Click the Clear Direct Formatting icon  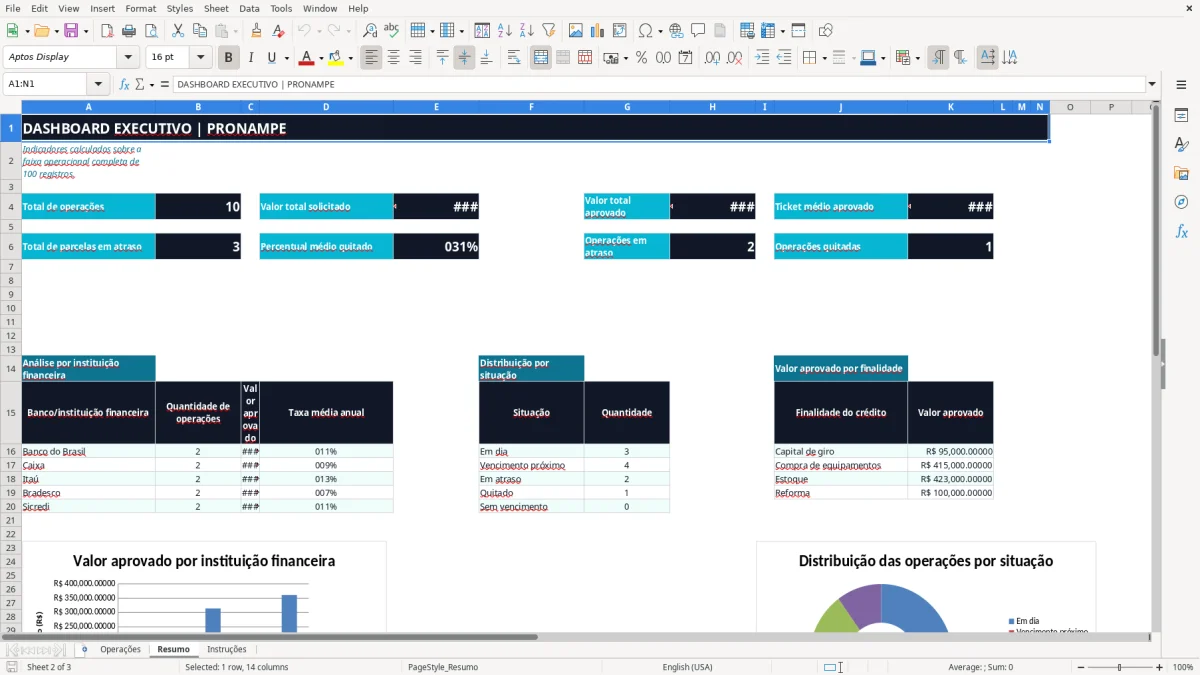coord(278,31)
